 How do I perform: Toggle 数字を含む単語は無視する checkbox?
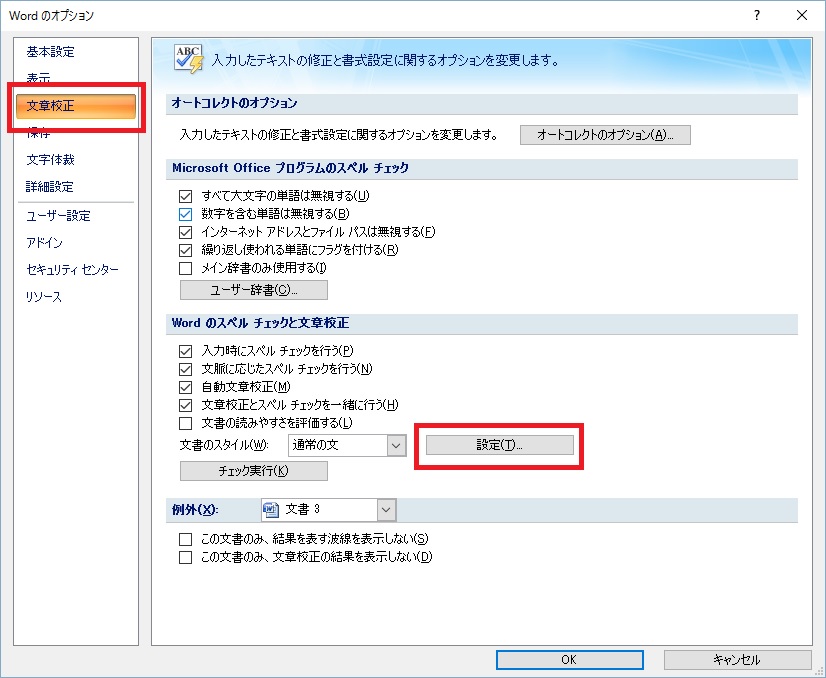pyautogui.click(x=185, y=214)
